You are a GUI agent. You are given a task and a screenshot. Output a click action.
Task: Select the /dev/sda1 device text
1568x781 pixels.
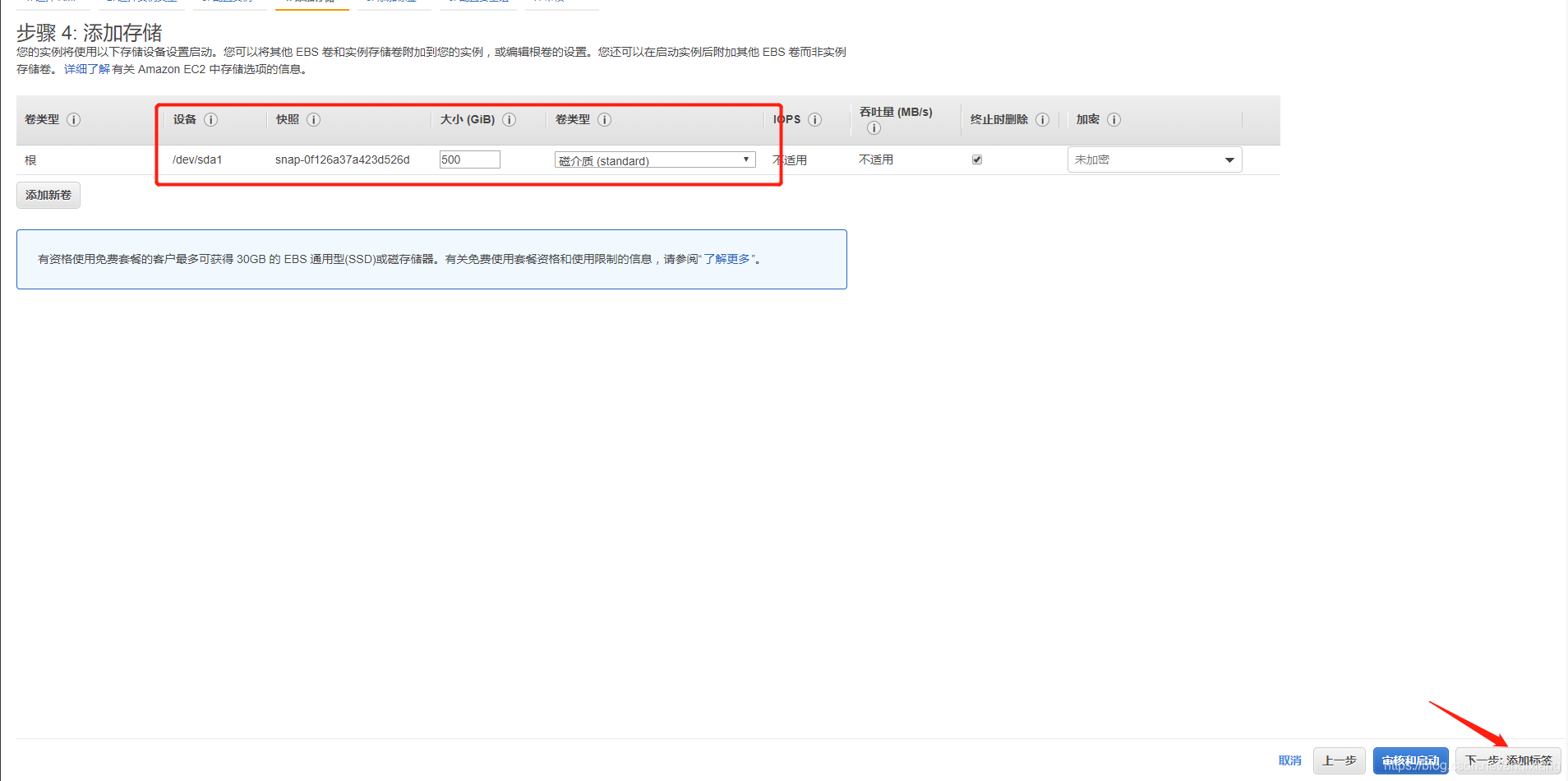pyautogui.click(x=197, y=159)
